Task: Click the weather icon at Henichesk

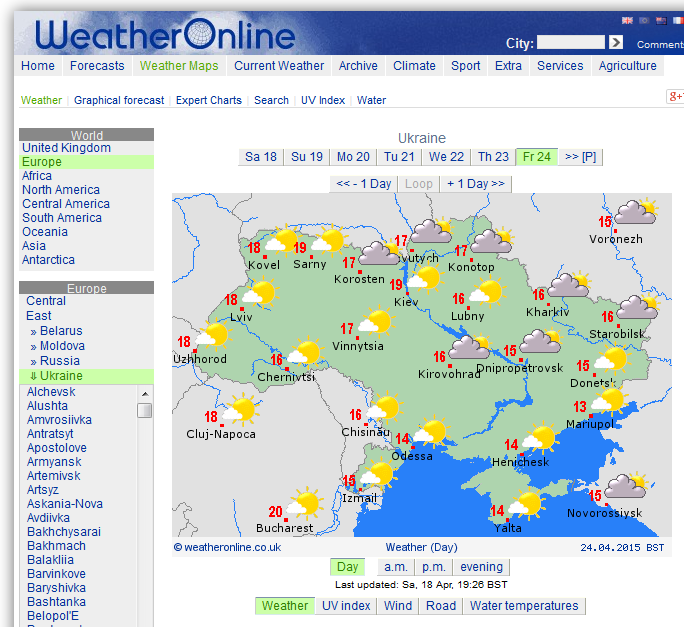Action: tap(541, 438)
